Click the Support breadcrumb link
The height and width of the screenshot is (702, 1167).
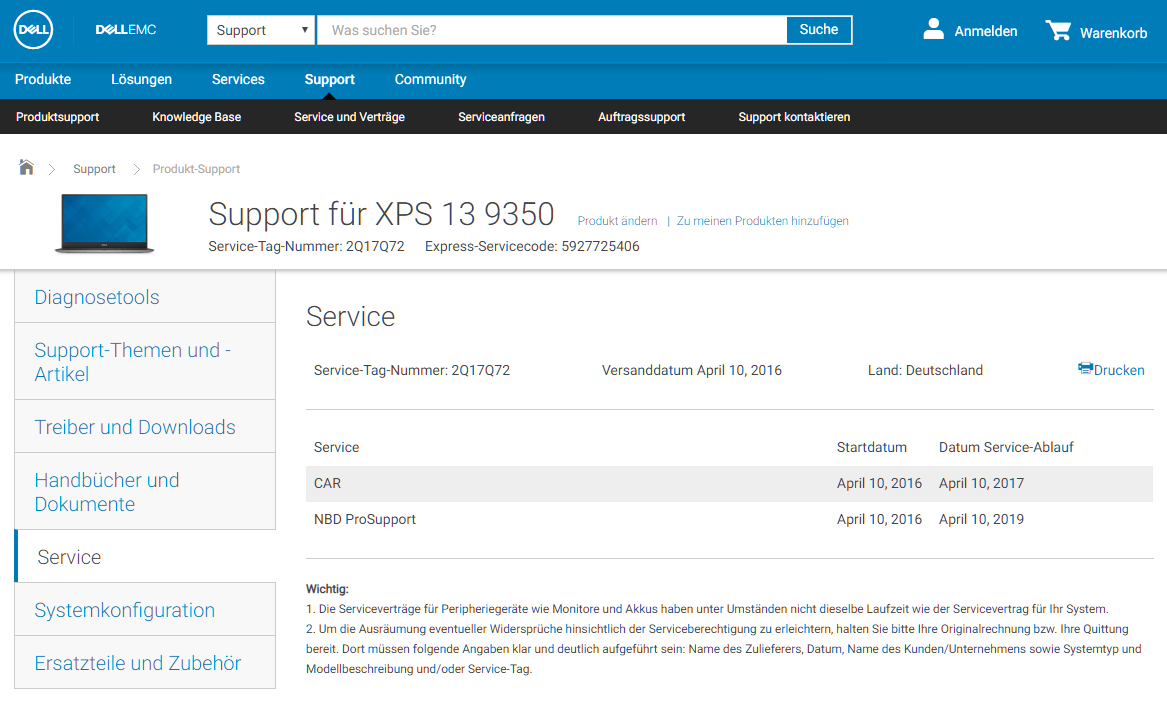click(x=95, y=169)
